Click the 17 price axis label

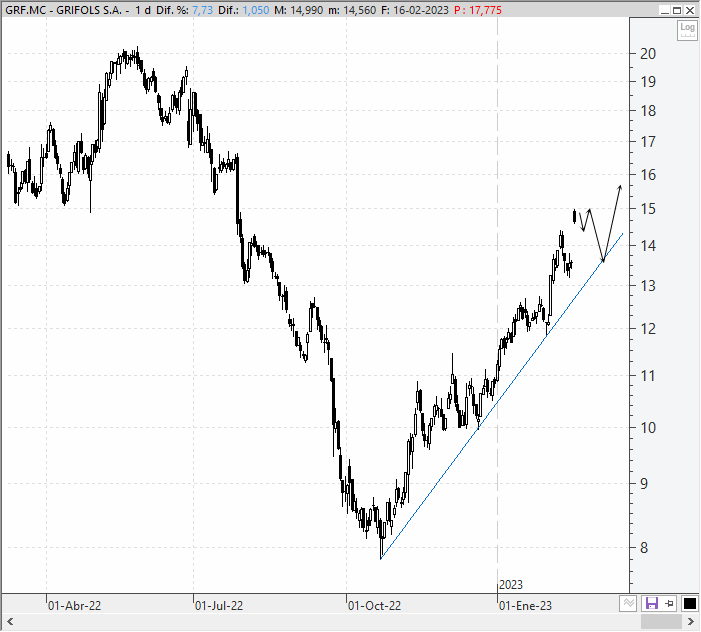coord(648,142)
